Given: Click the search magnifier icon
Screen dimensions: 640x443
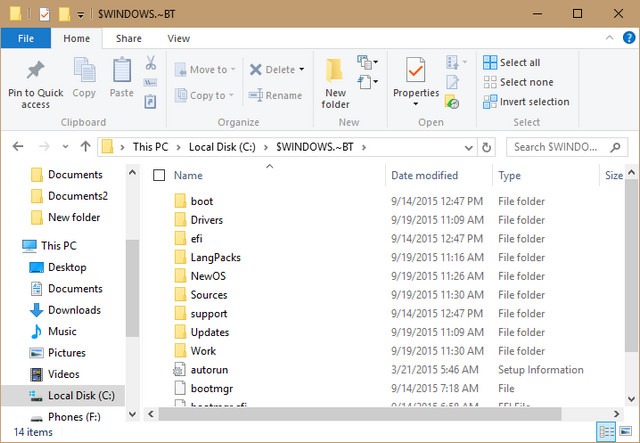Looking at the screenshot, I should pos(616,147).
